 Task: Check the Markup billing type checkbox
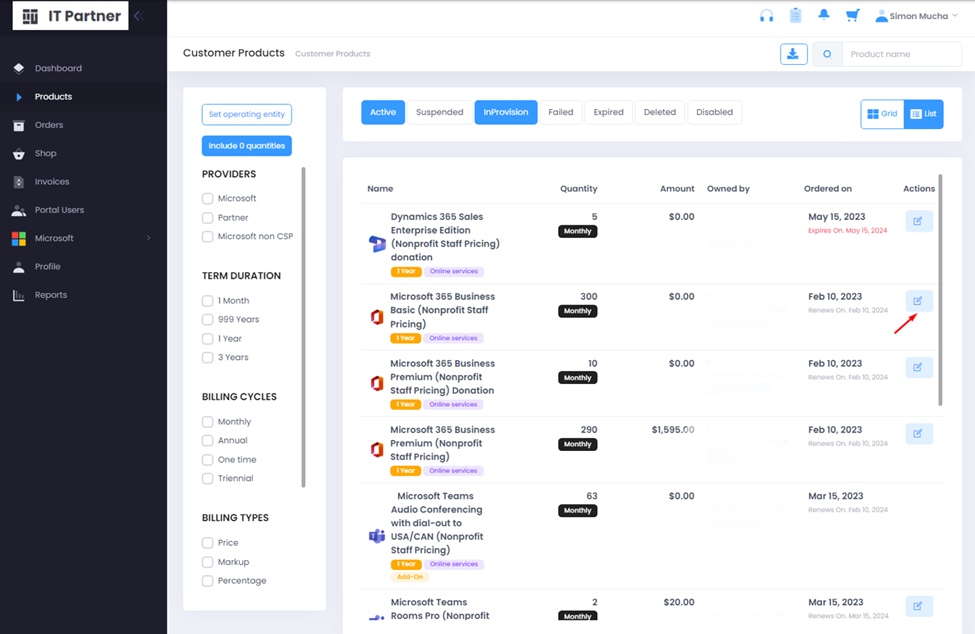(x=208, y=562)
